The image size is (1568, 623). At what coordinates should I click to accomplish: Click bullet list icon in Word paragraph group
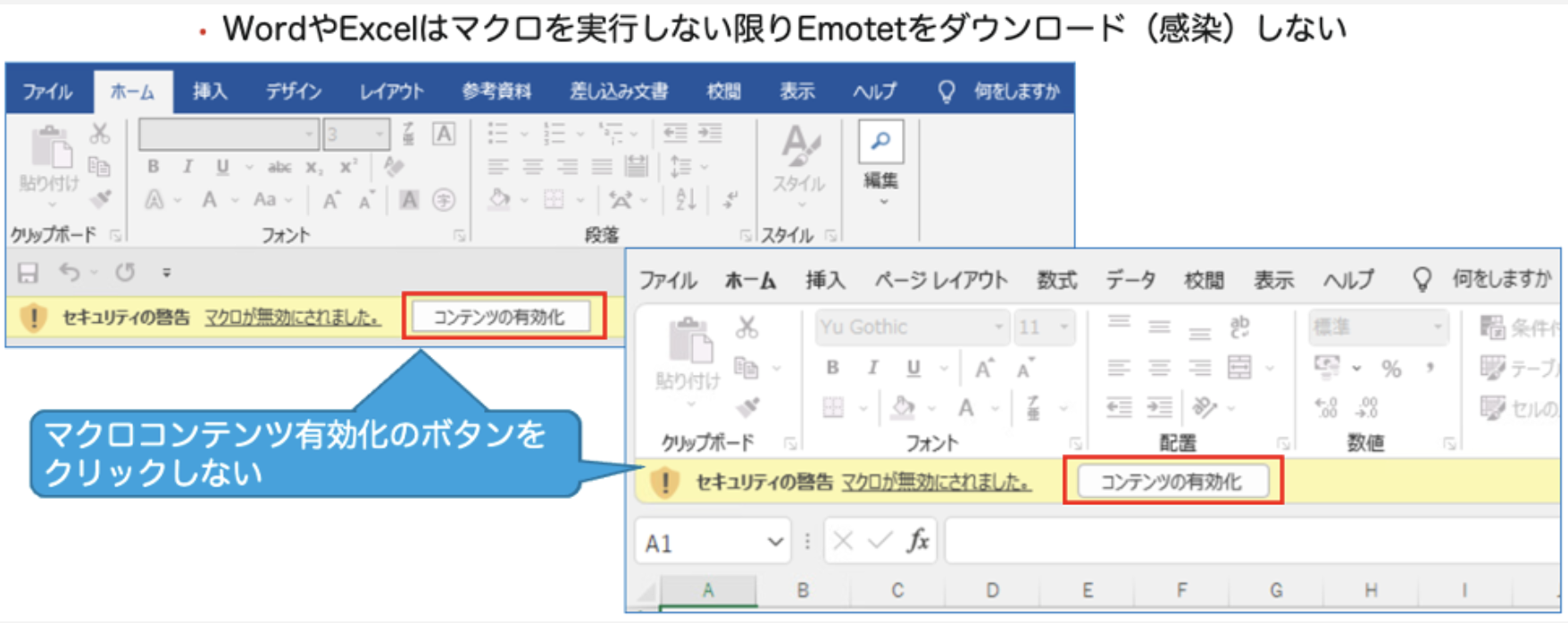497,134
